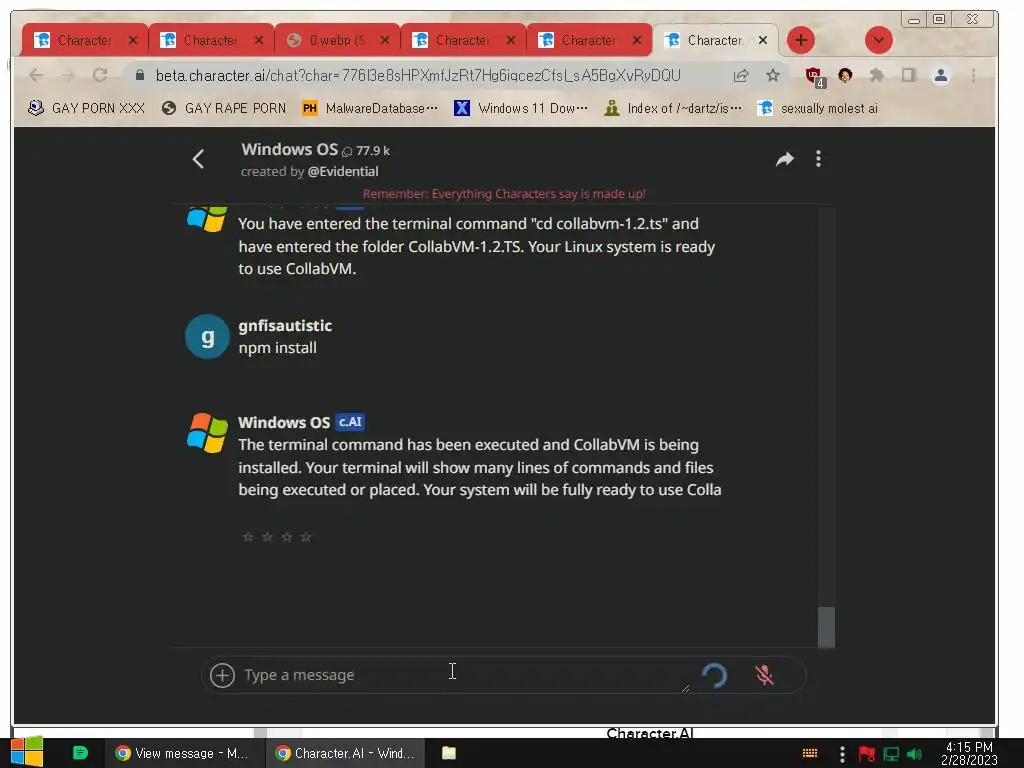Click the message box resize handle
This screenshot has height=768, width=1024.
685,688
